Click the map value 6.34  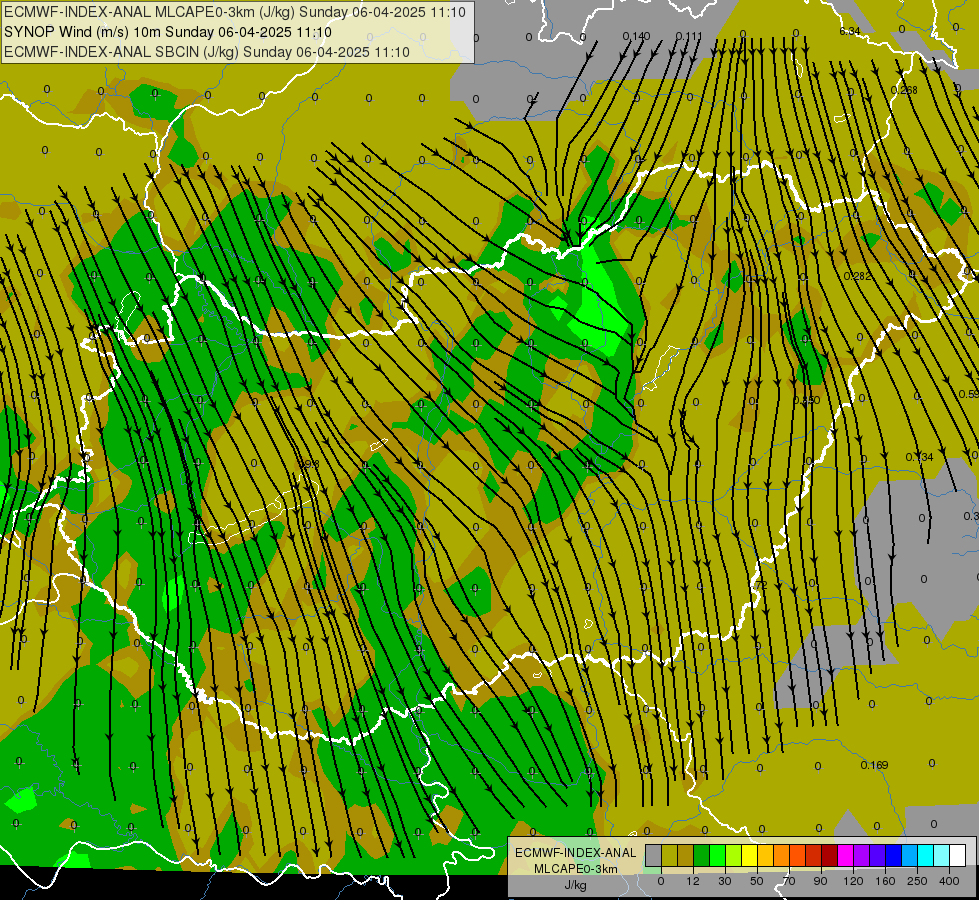pos(850,31)
